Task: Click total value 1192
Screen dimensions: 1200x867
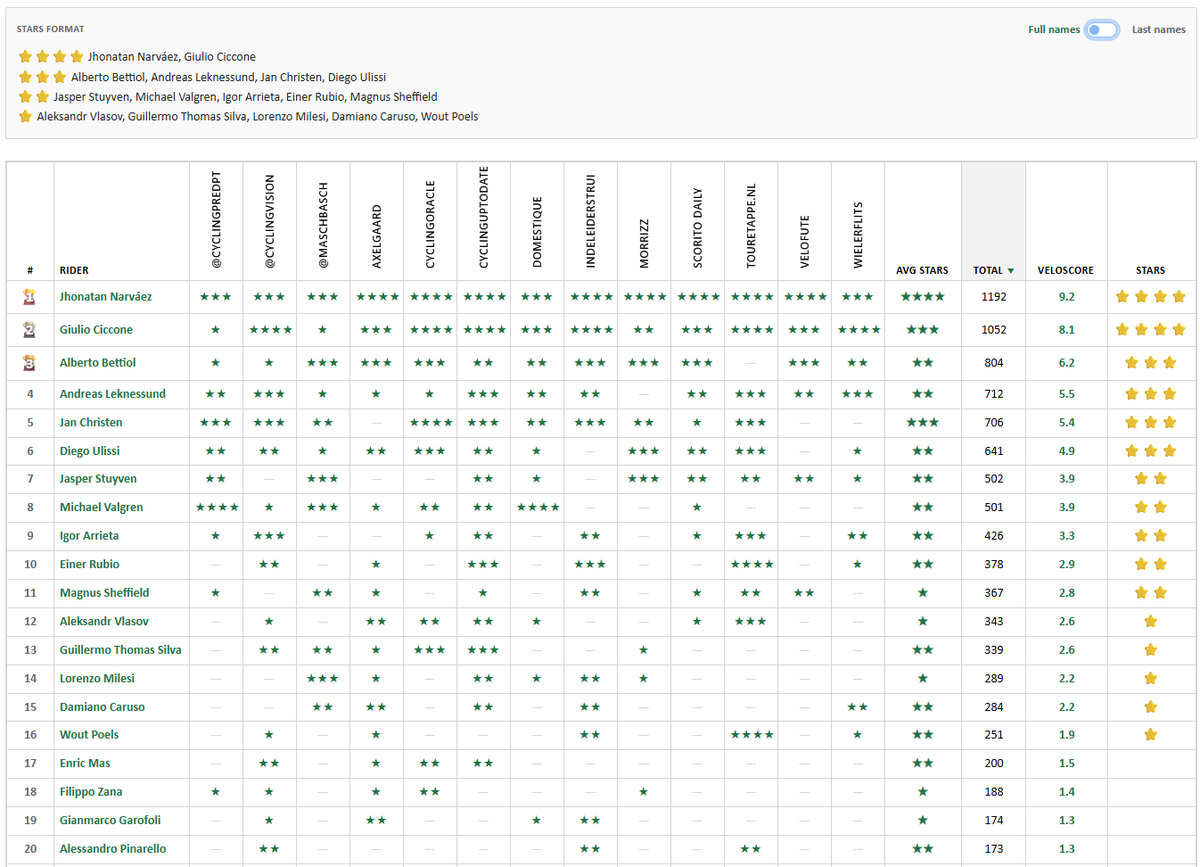Action: [x=994, y=297]
